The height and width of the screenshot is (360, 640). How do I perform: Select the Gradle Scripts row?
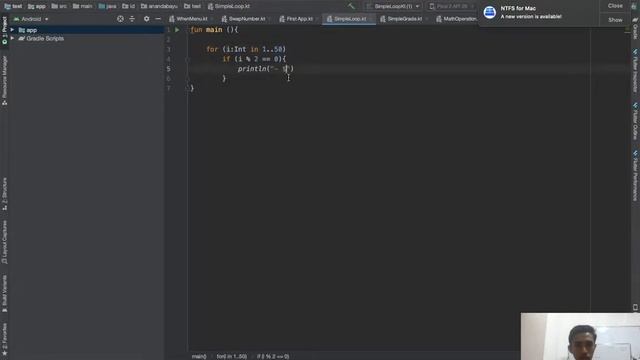[86, 38]
